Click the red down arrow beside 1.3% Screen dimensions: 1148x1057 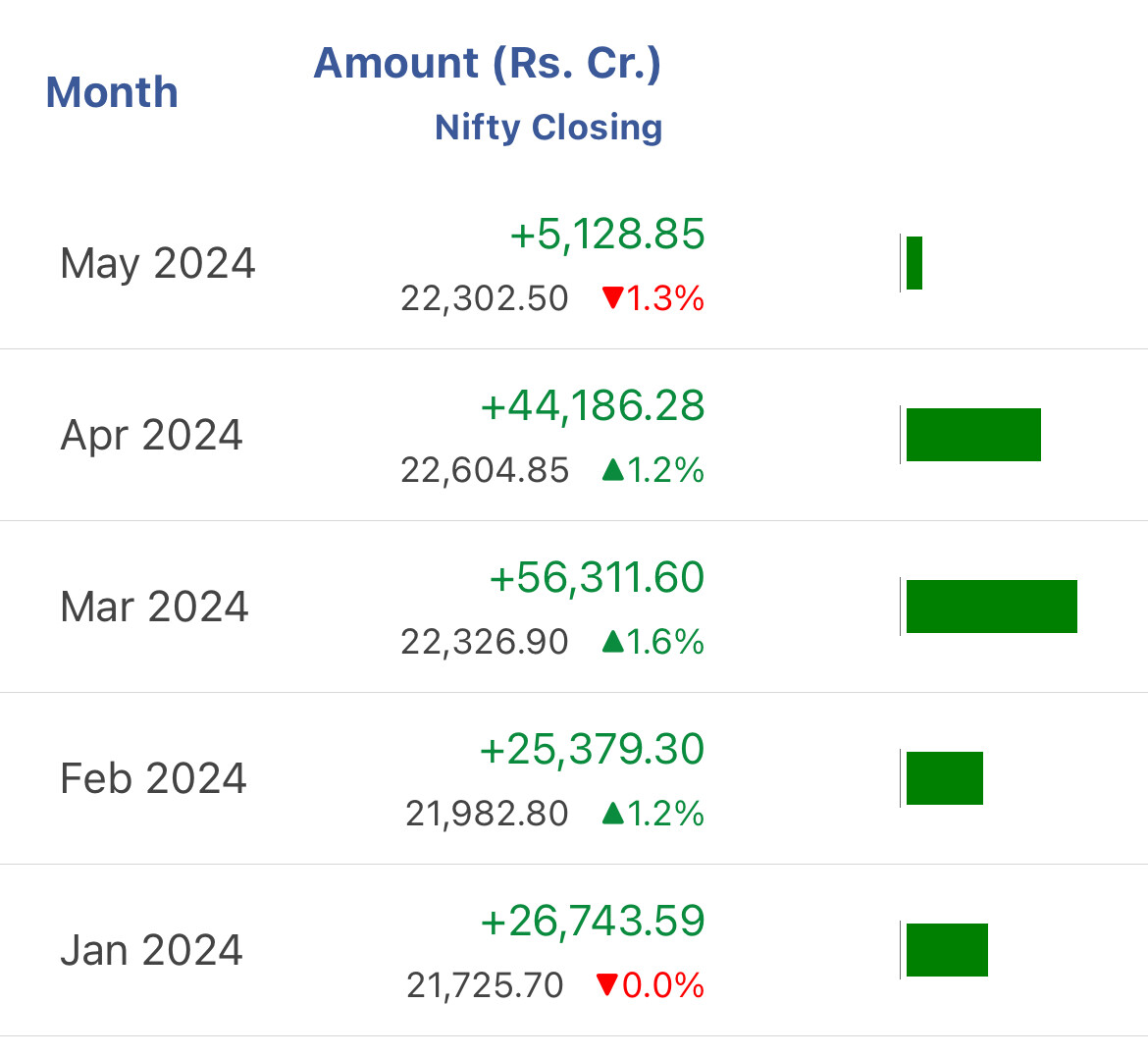point(613,298)
